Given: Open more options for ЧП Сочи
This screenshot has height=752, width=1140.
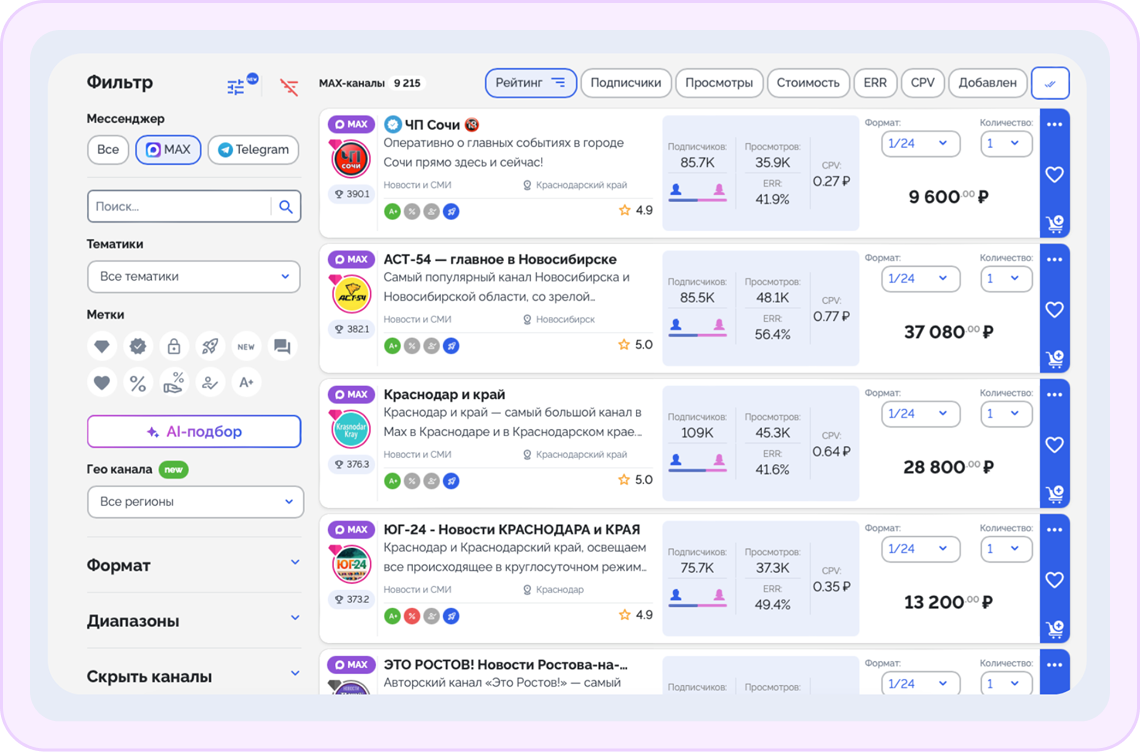Looking at the screenshot, I should pyautogui.click(x=1054, y=124).
